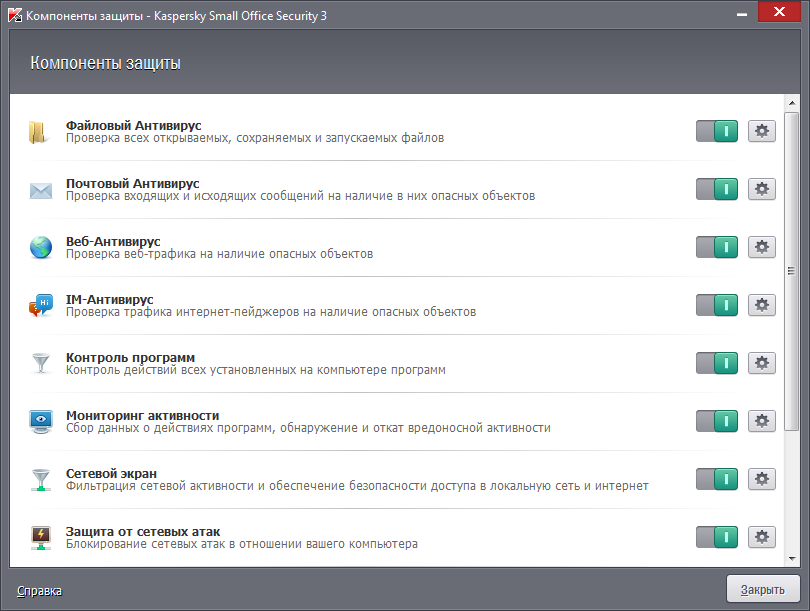Open settings gear for Файловый Антивирус

[761, 131]
